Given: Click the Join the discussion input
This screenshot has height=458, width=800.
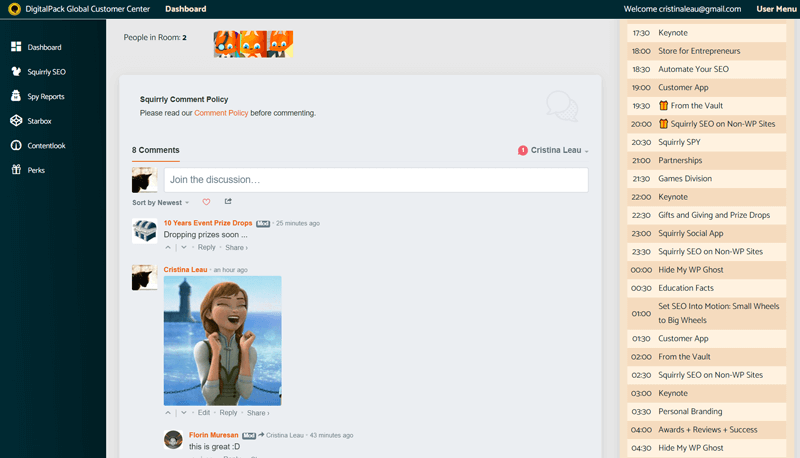Looking at the screenshot, I should (376, 180).
